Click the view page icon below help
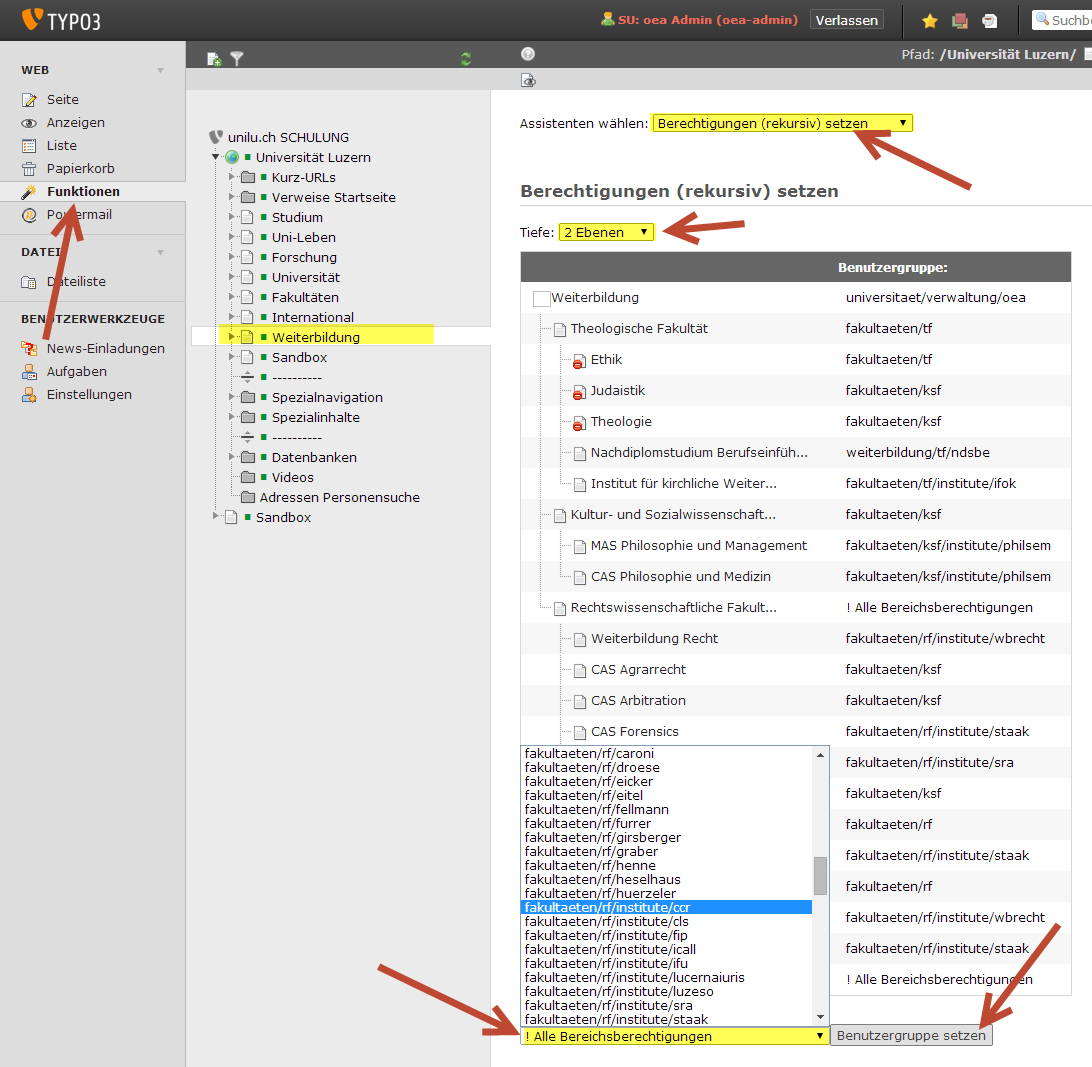 [x=529, y=81]
